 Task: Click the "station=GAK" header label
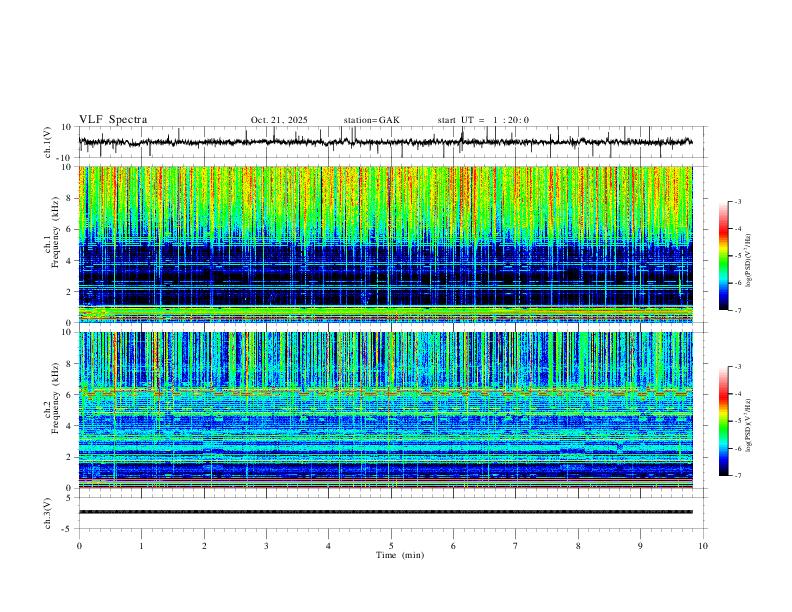click(371, 120)
